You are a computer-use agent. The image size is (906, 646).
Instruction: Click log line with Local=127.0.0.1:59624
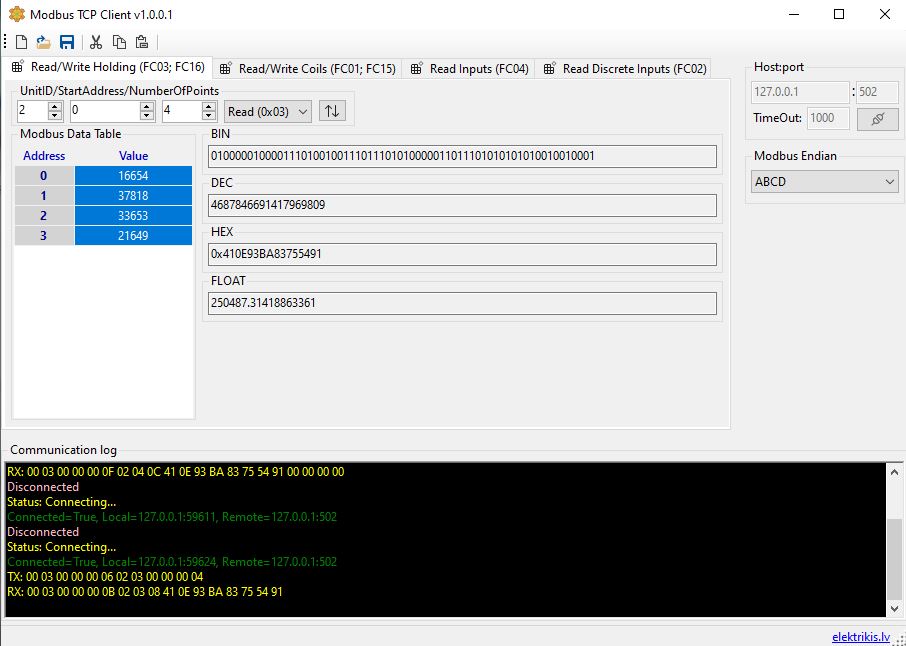pyautogui.click(x=172, y=562)
